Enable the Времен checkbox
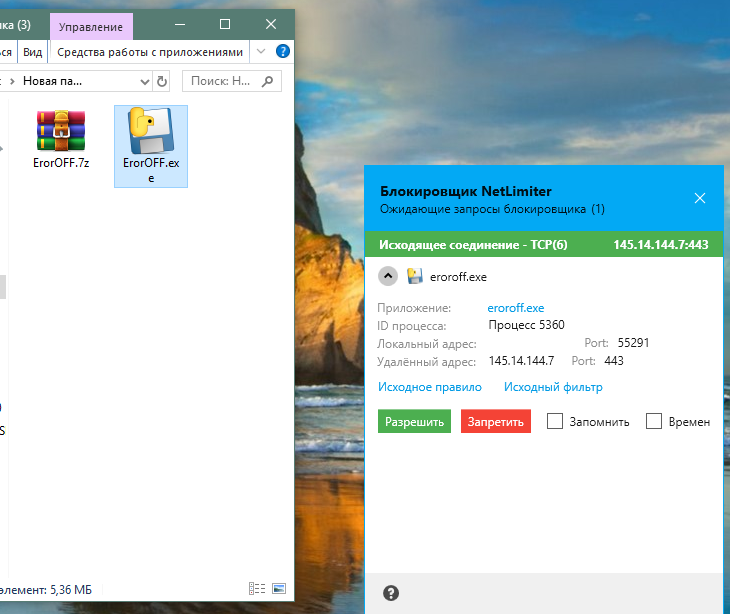This screenshot has width=730, height=614. (654, 421)
